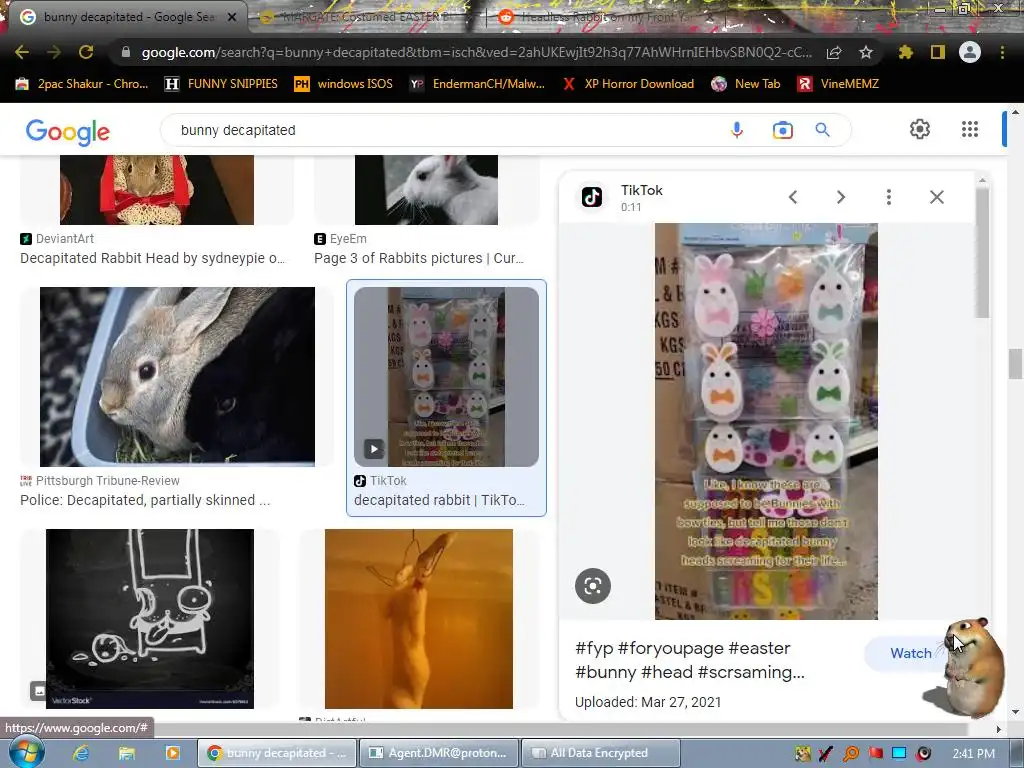Open the Google apps grid

coord(970,129)
